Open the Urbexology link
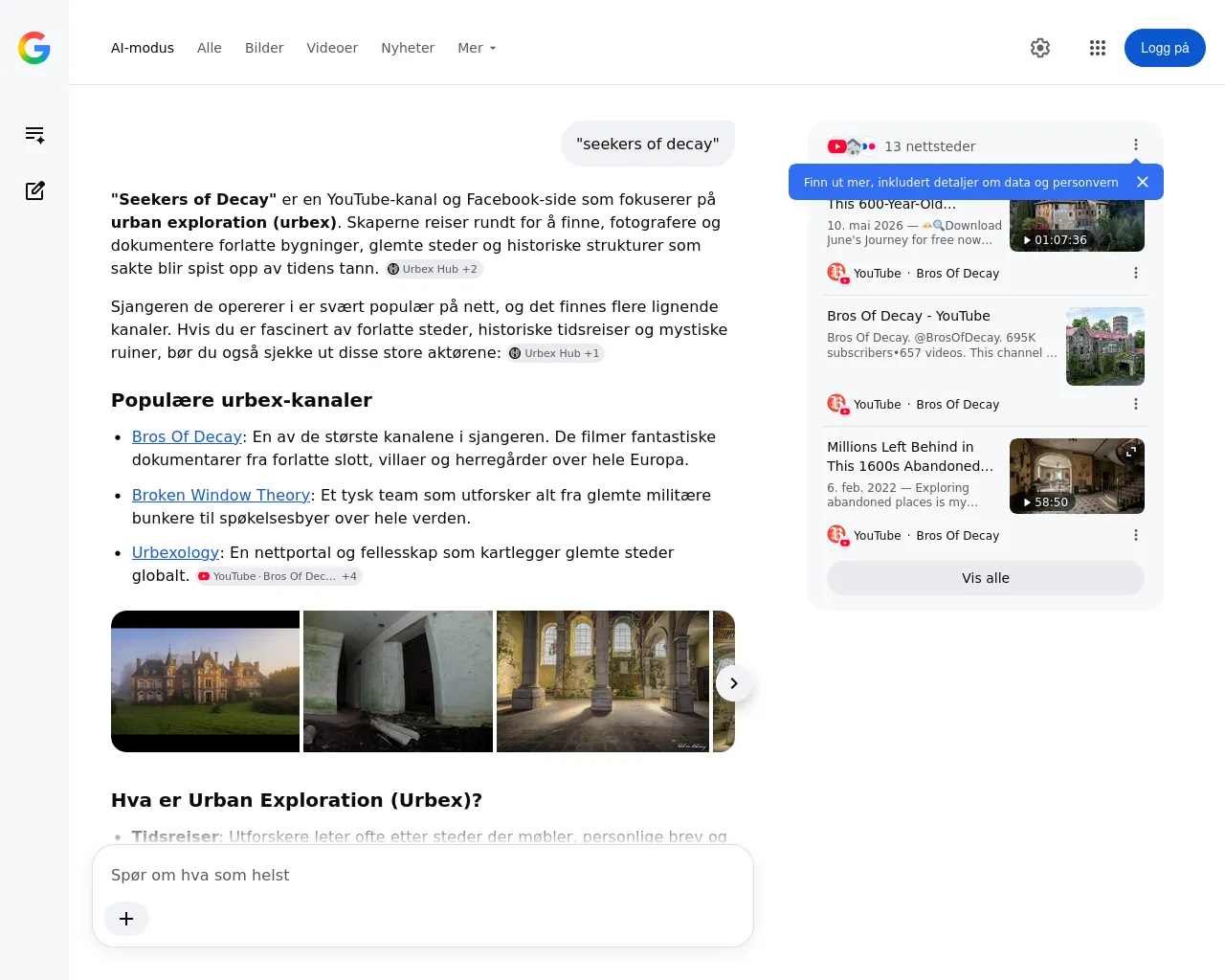1225x980 pixels. tap(175, 552)
